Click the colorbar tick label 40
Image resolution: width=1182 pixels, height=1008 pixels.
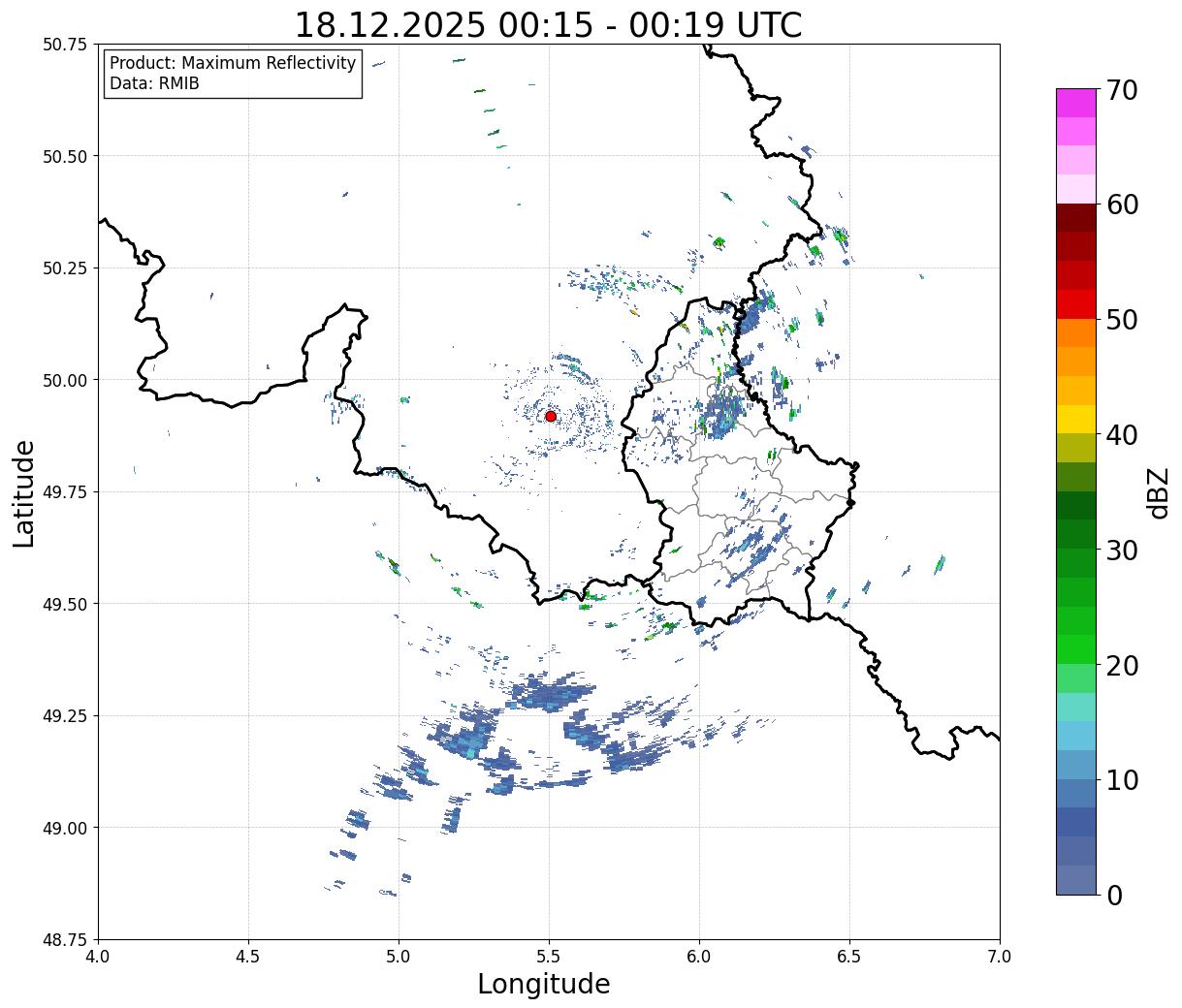[1121, 435]
